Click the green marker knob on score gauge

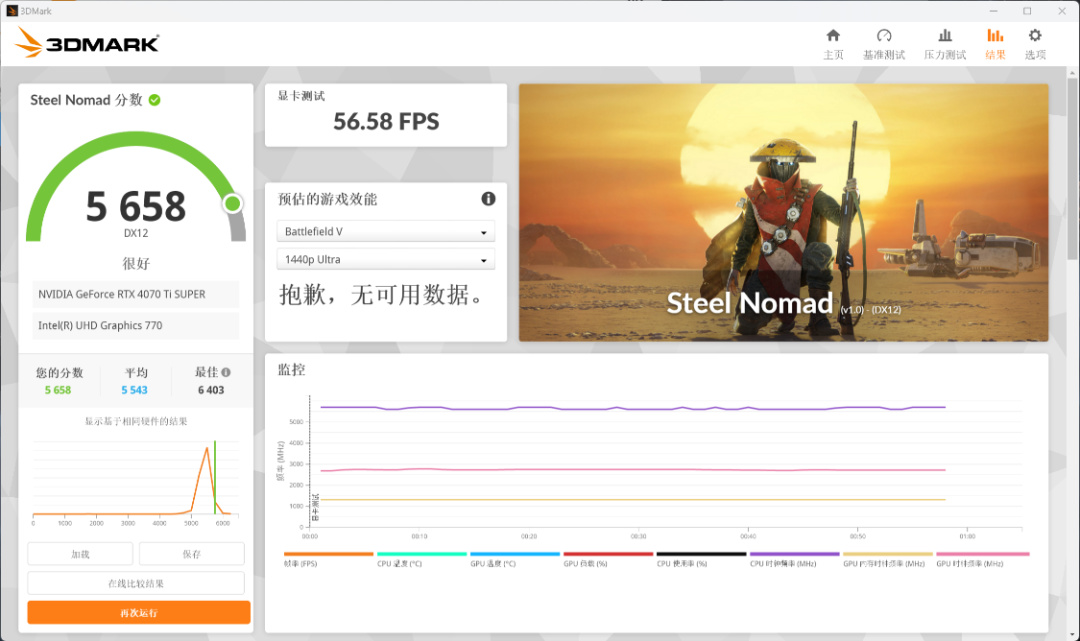click(x=233, y=204)
